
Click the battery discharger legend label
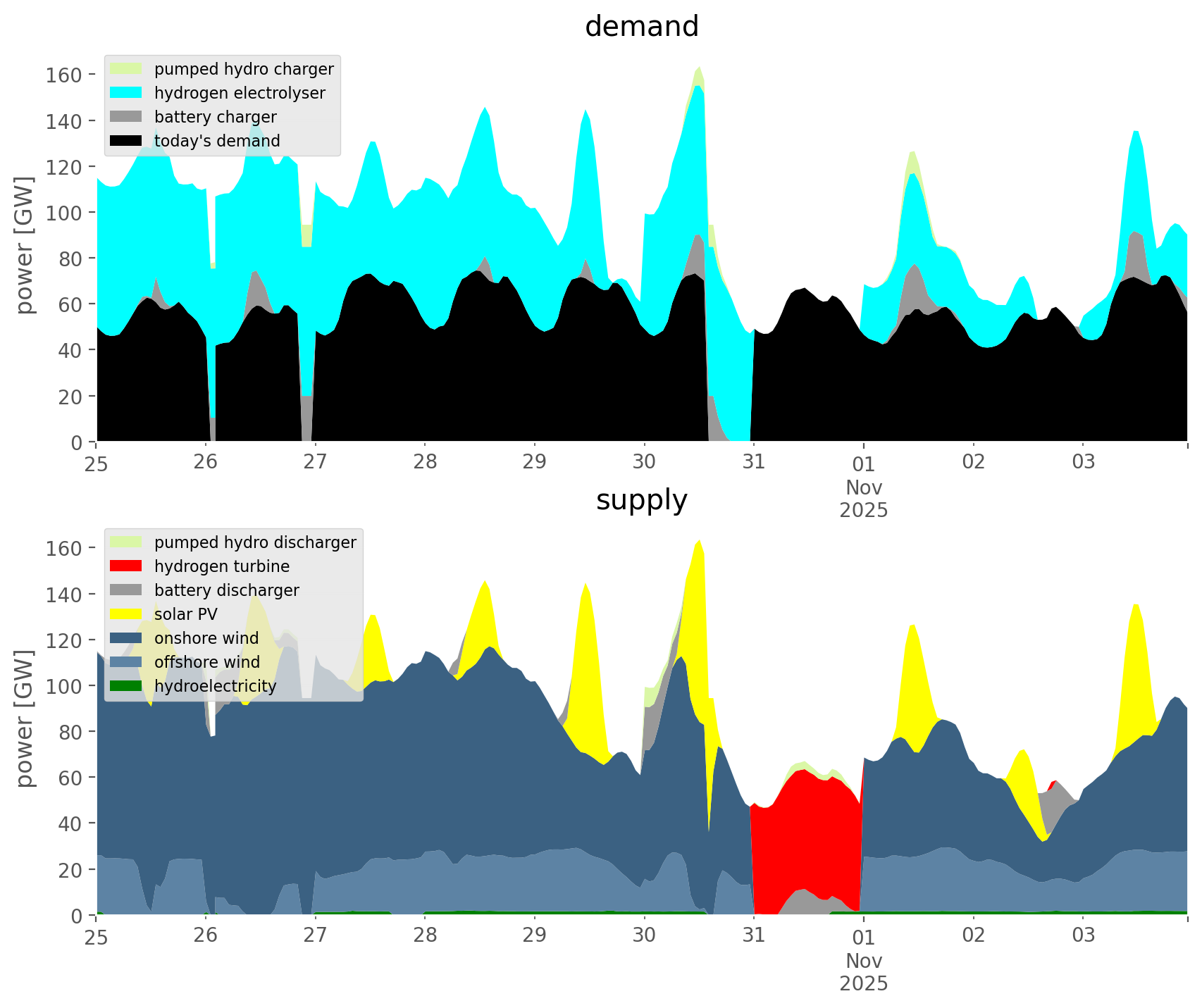(x=226, y=590)
